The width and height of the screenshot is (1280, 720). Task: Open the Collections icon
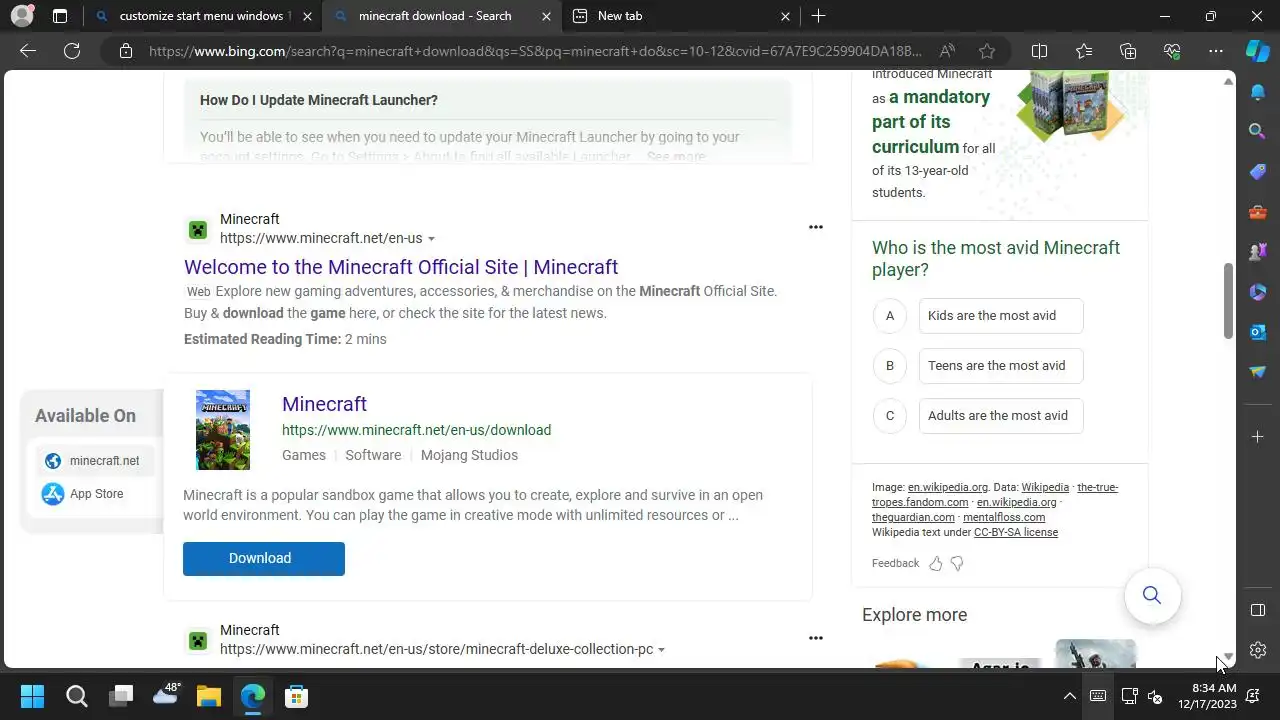(x=1128, y=51)
